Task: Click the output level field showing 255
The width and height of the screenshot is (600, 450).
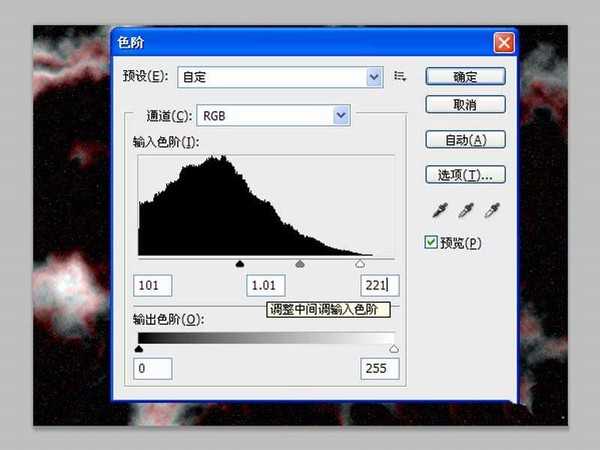Action: (x=379, y=369)
